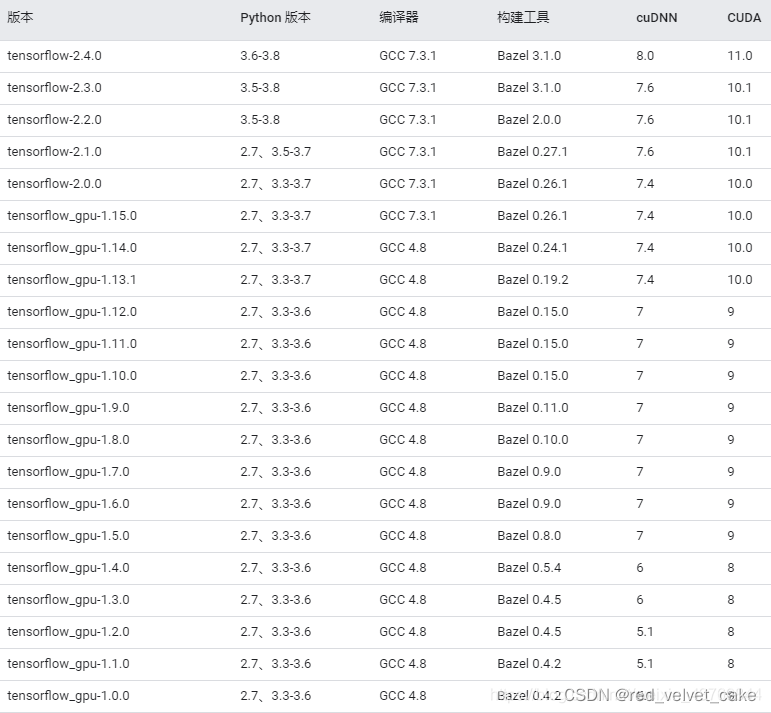
Task: Click CUDA 10.1 in tensorflow-2.2.0 row
Action: pos(740,119)
